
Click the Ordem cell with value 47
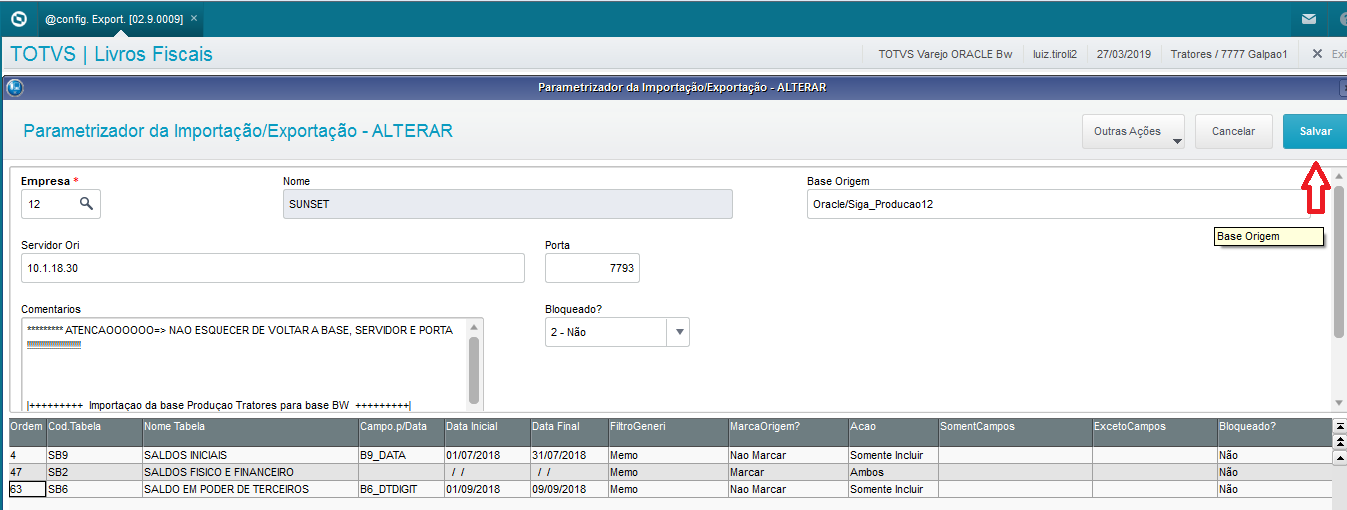tap(27, 472)
